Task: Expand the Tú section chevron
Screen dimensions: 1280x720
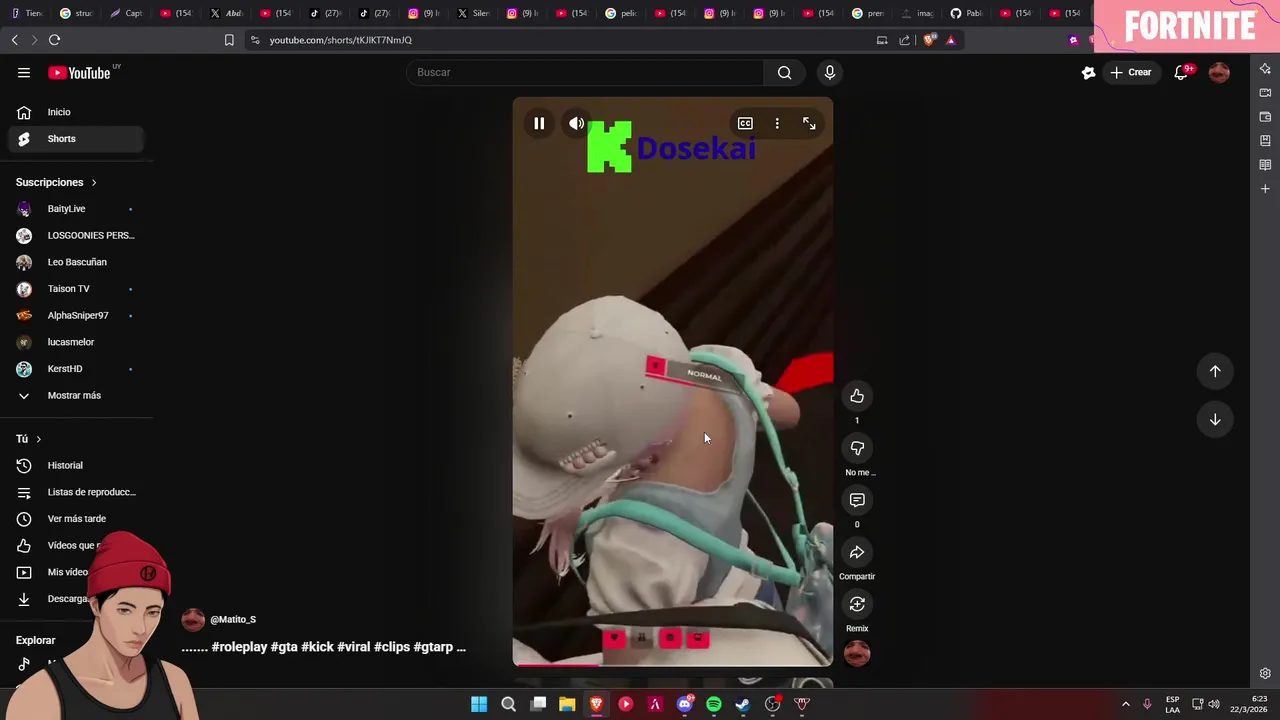Action: tap(39, 439)
